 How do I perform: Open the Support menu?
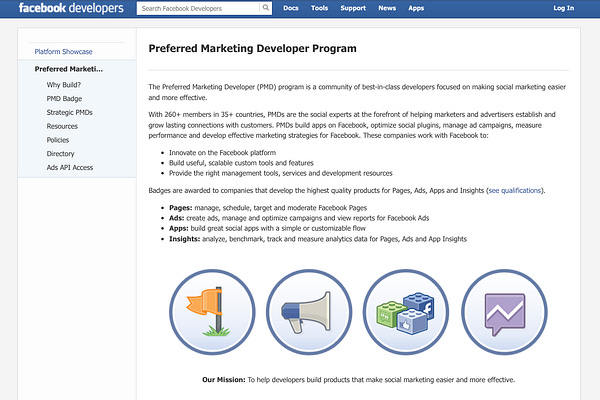[x=353, y=8]
